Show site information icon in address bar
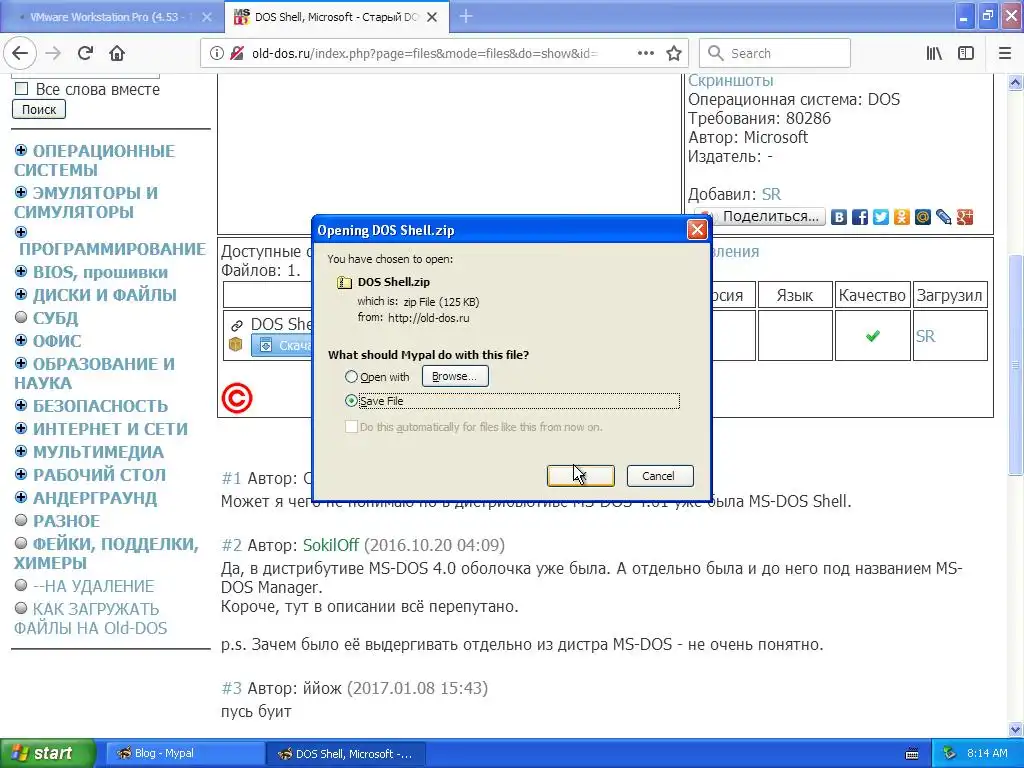Screen dimensions: 1024x768 tap(217, 54)
